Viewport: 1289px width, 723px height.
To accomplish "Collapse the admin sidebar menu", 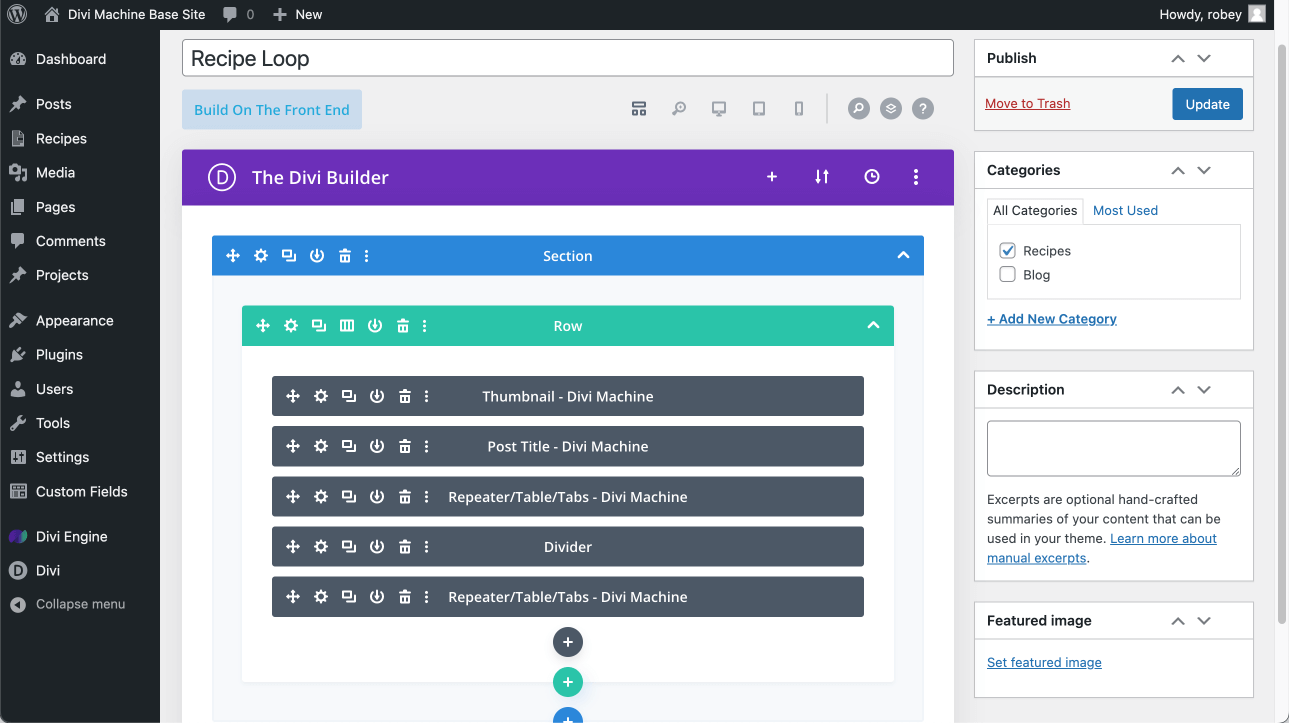I will [x=80, y=604].
